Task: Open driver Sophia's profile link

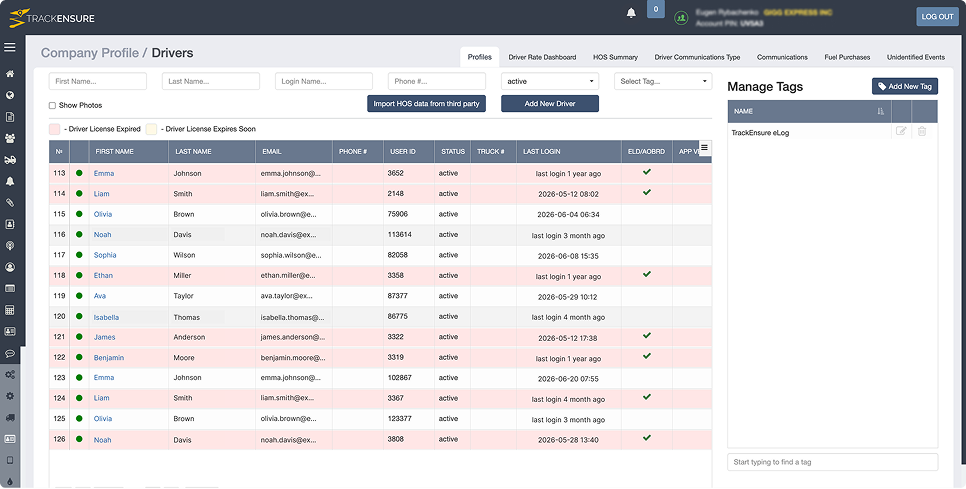Action: coord(105,255)
